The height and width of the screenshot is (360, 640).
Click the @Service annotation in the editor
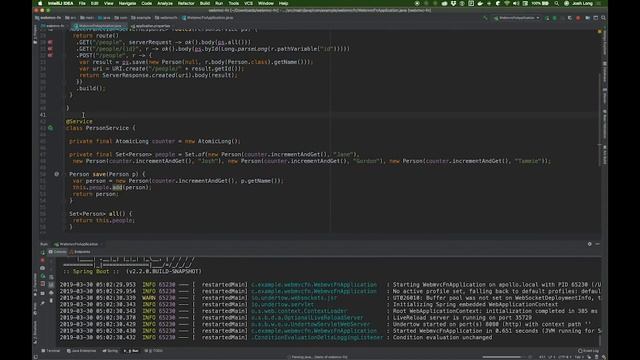[x=79, y=121]
